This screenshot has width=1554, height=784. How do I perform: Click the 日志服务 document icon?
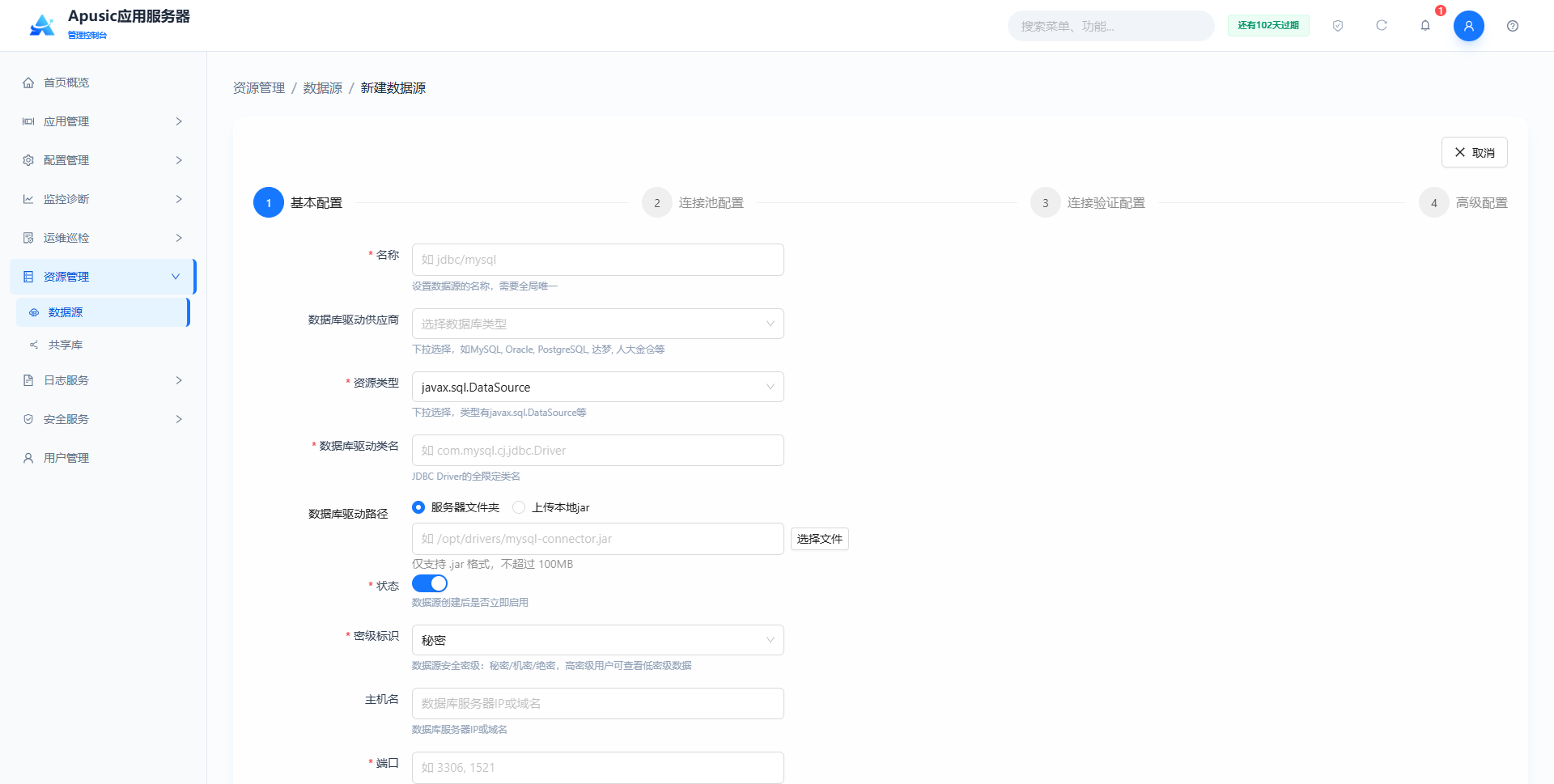pyautogui.click(x=28, y=380)
